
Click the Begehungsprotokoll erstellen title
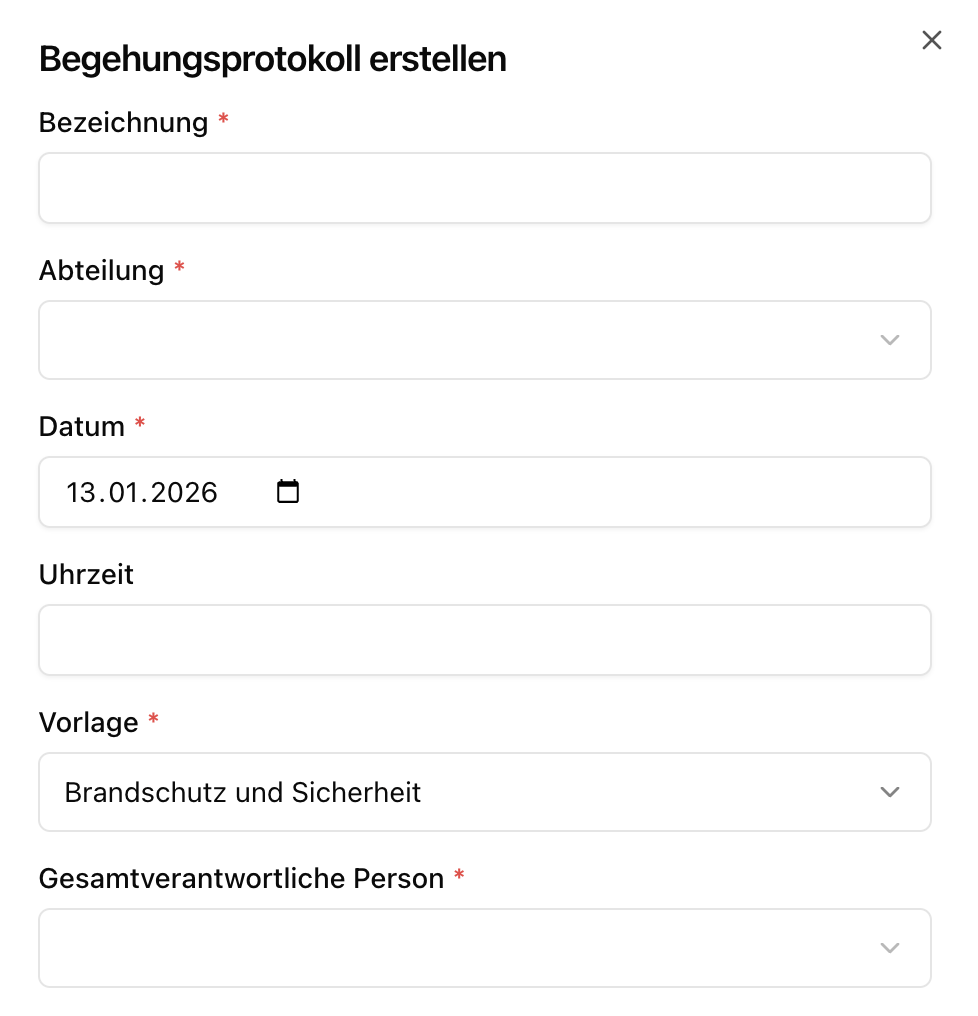pos(272,59)
